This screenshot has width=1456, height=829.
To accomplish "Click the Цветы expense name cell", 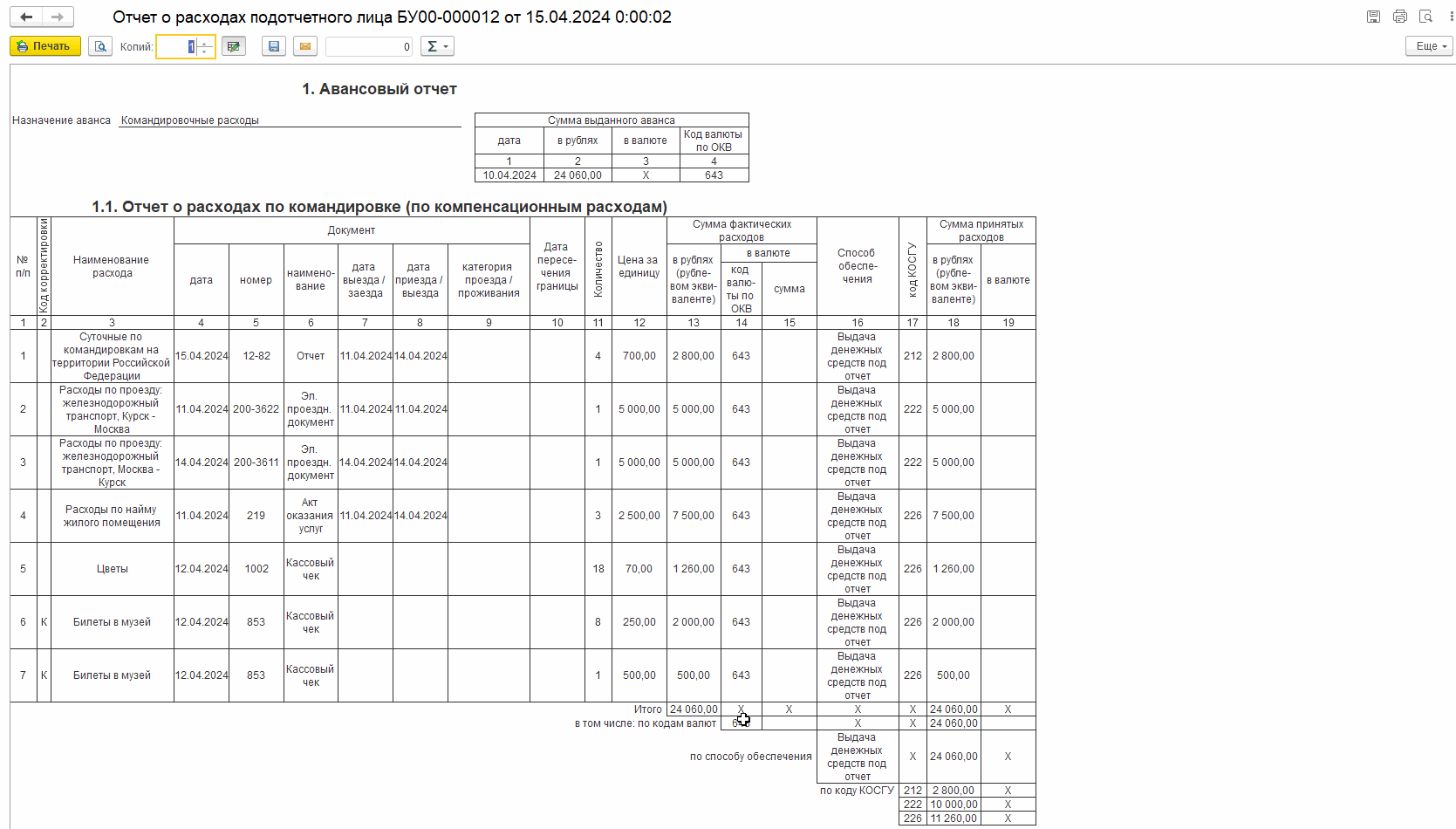I will coord(112,569).
